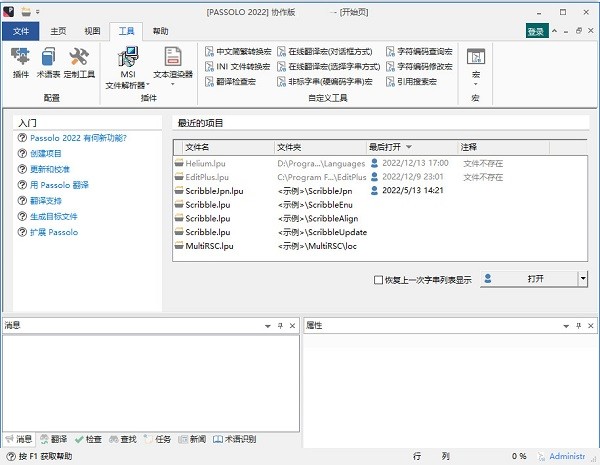Enable 恢复上一次字串列表显示 checkbox

click(x=378, y=281)
